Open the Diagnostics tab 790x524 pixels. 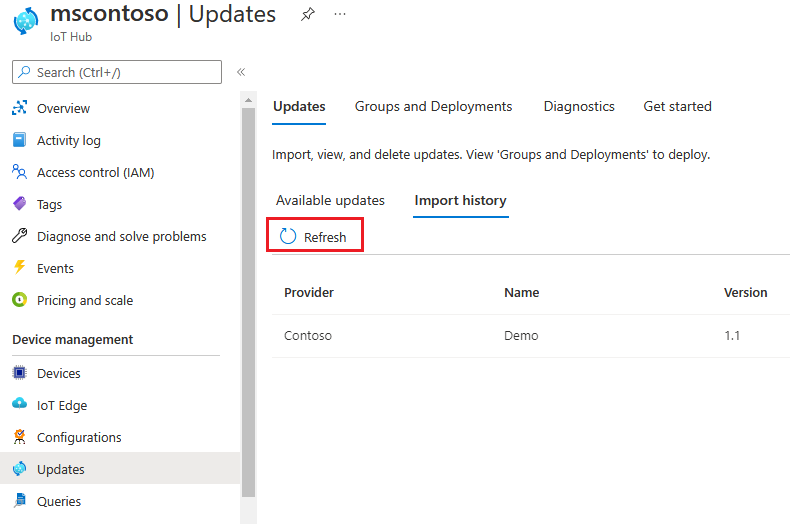point(579,106)
